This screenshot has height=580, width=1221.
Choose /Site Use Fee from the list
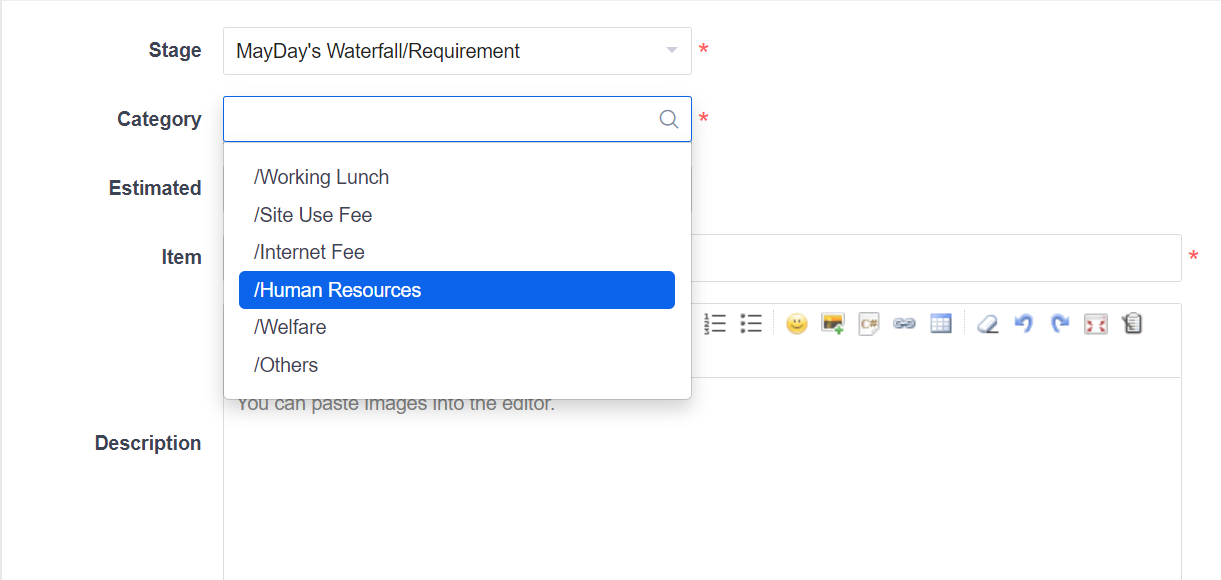click(x=313, y=215)
